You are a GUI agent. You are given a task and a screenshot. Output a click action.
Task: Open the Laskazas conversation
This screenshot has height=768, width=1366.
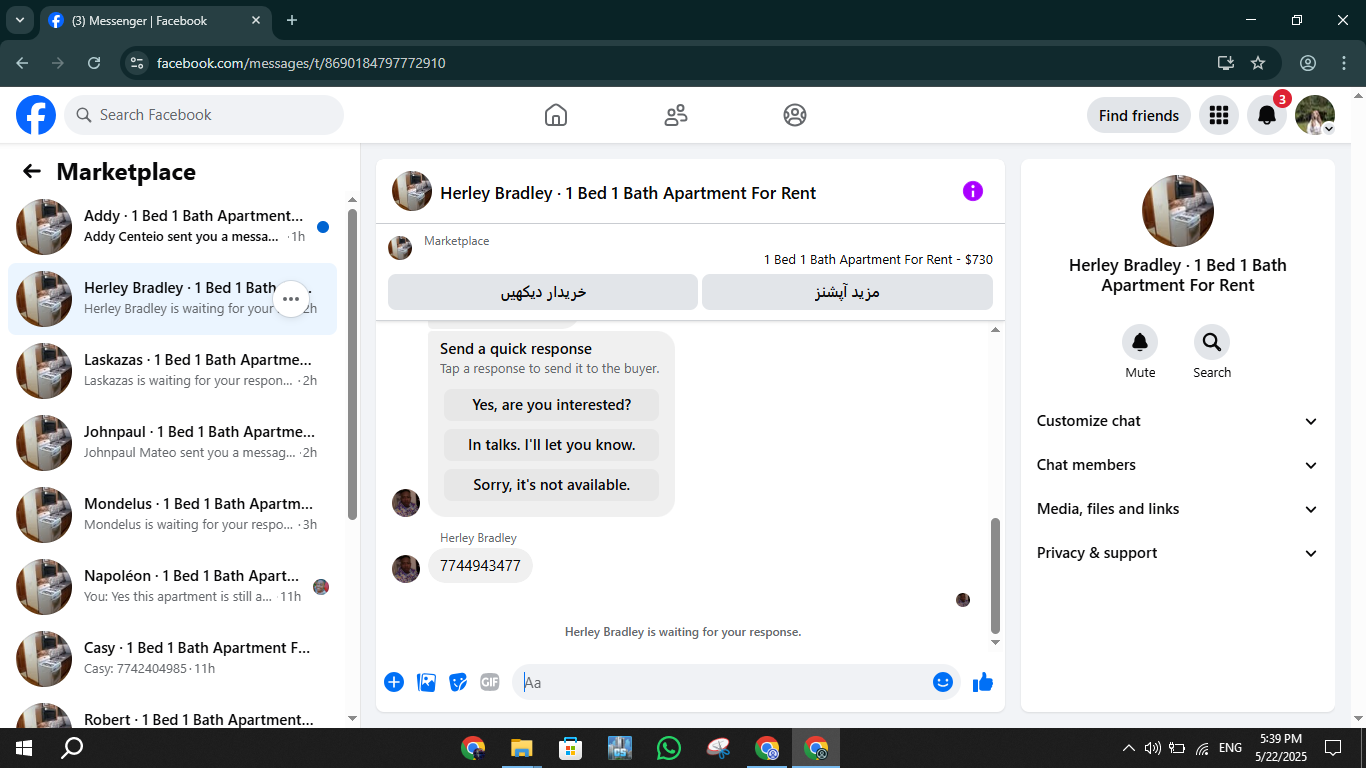coord(172,371)
